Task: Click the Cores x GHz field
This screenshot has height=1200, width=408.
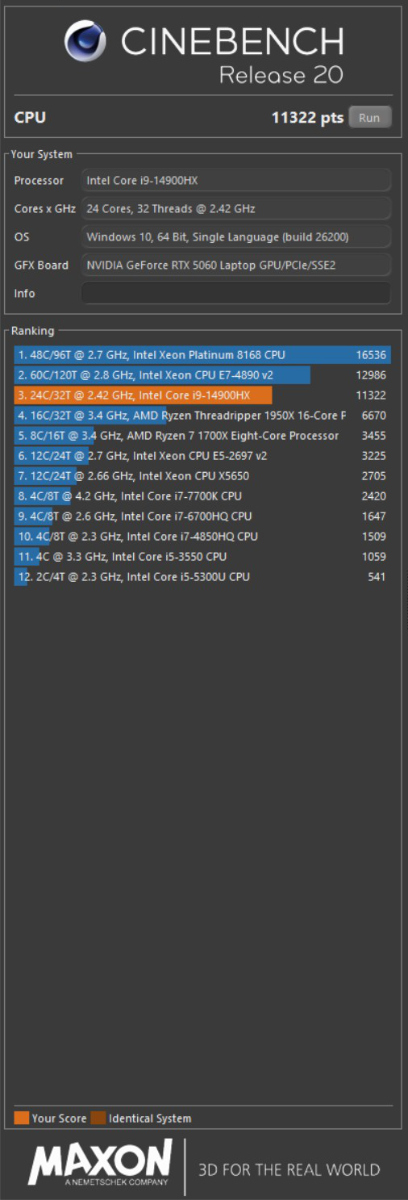Action: click(236, 209)
